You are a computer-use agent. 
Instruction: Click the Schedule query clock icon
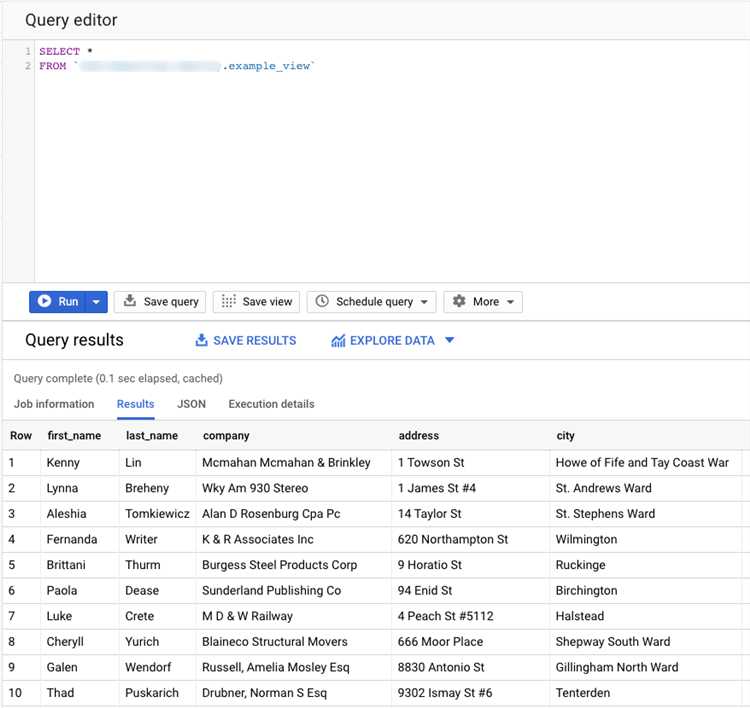point(322,301)
